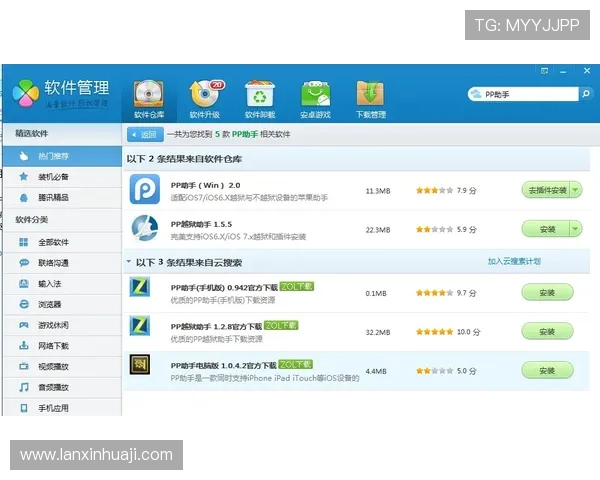Open the 网络下载 category
The image size is (600, 480).
point(62,346)
